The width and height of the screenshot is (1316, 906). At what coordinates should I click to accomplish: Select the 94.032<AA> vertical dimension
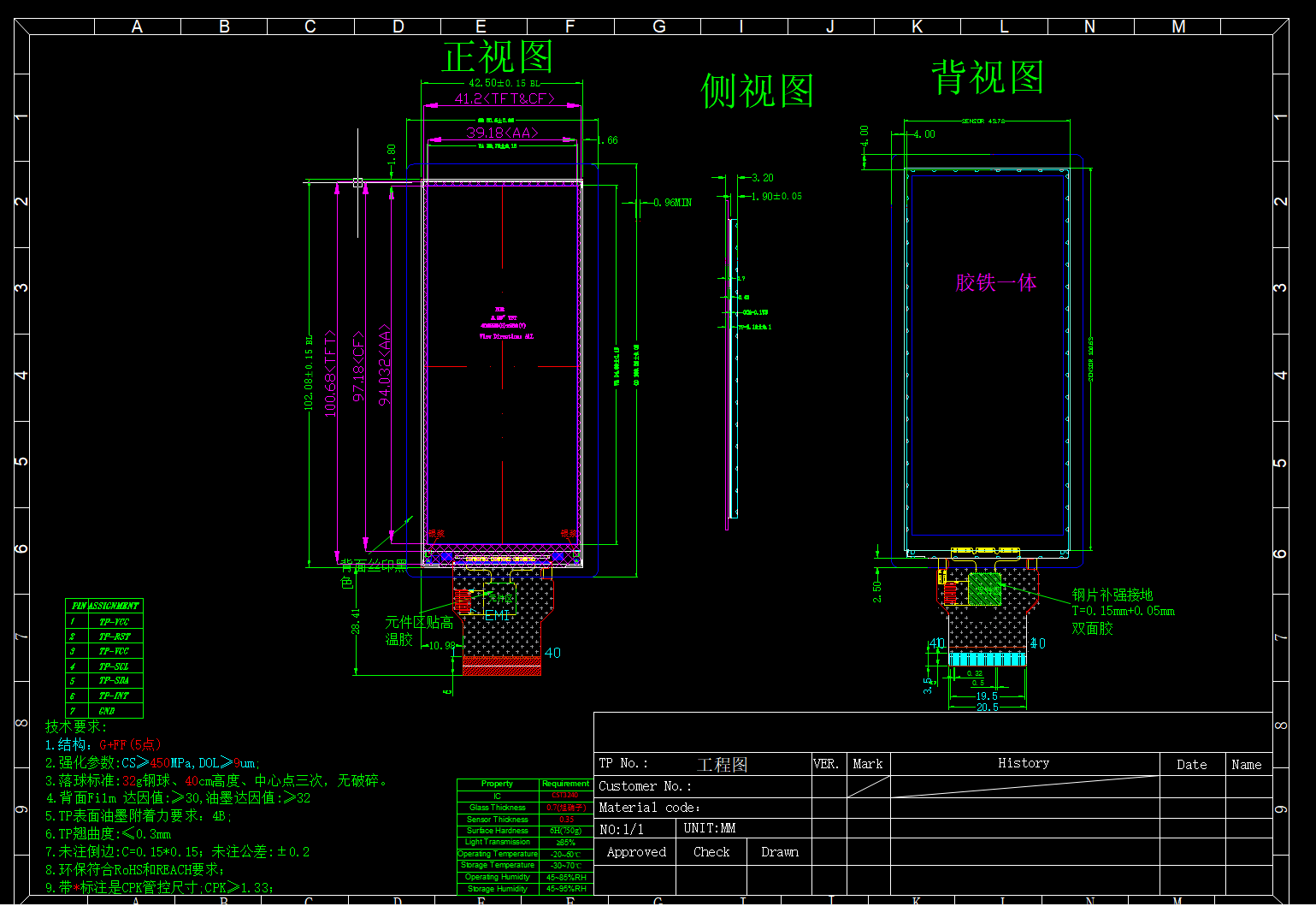(385, 364)
